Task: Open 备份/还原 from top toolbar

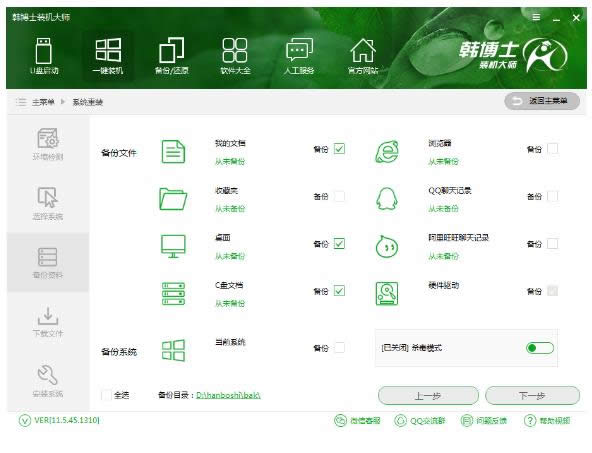Action: point(171,56)
